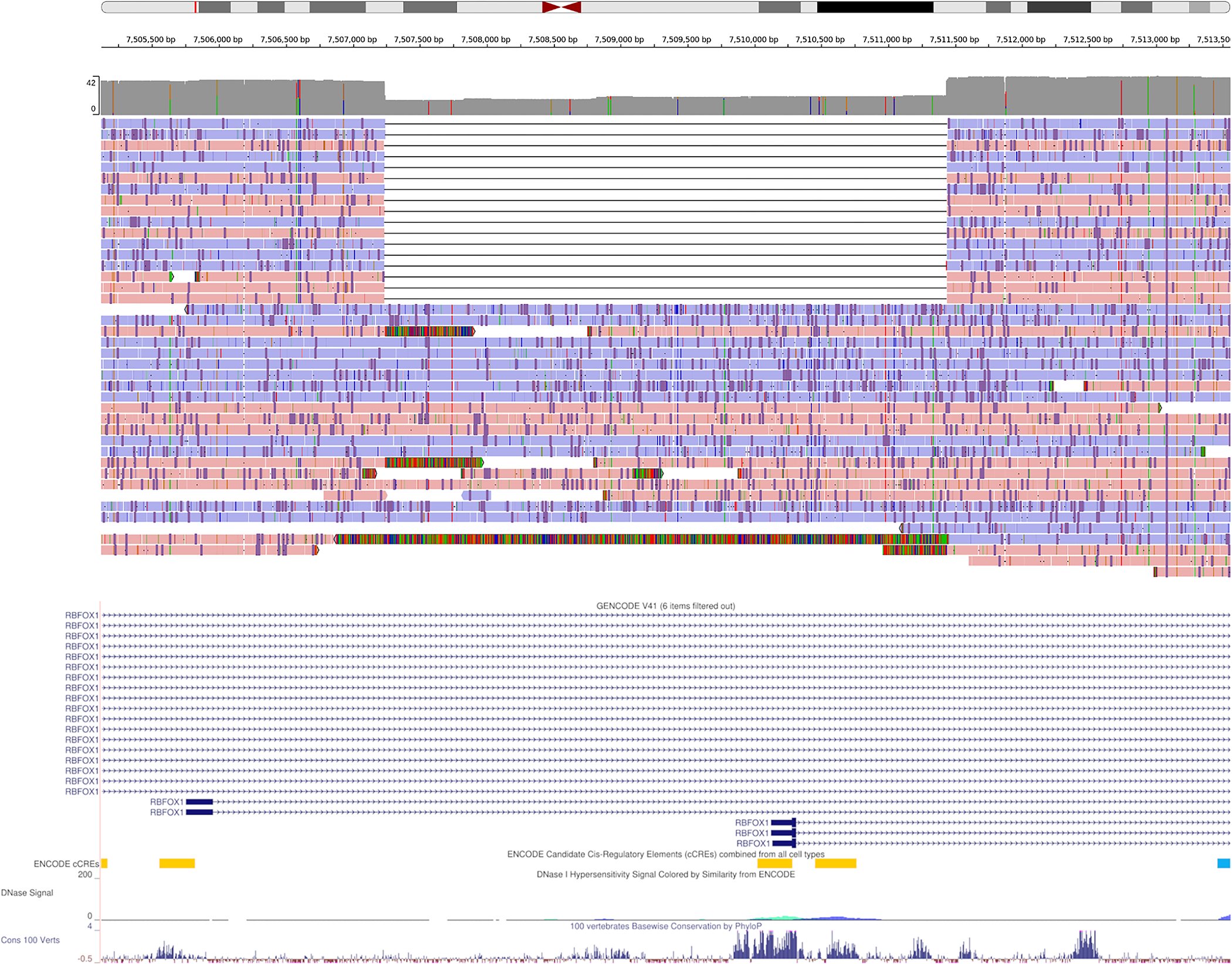The image size is (1232, 964).
Task: Click the 7,506,500 bp ruler label
Action: 285,39
